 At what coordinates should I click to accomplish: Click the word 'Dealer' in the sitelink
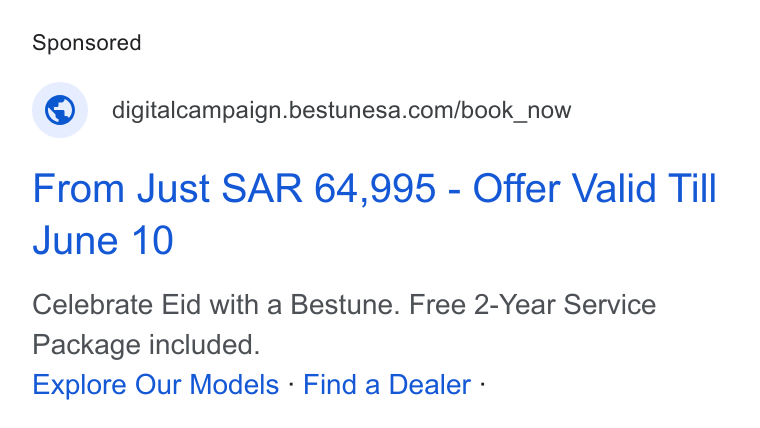pos(430,385)
